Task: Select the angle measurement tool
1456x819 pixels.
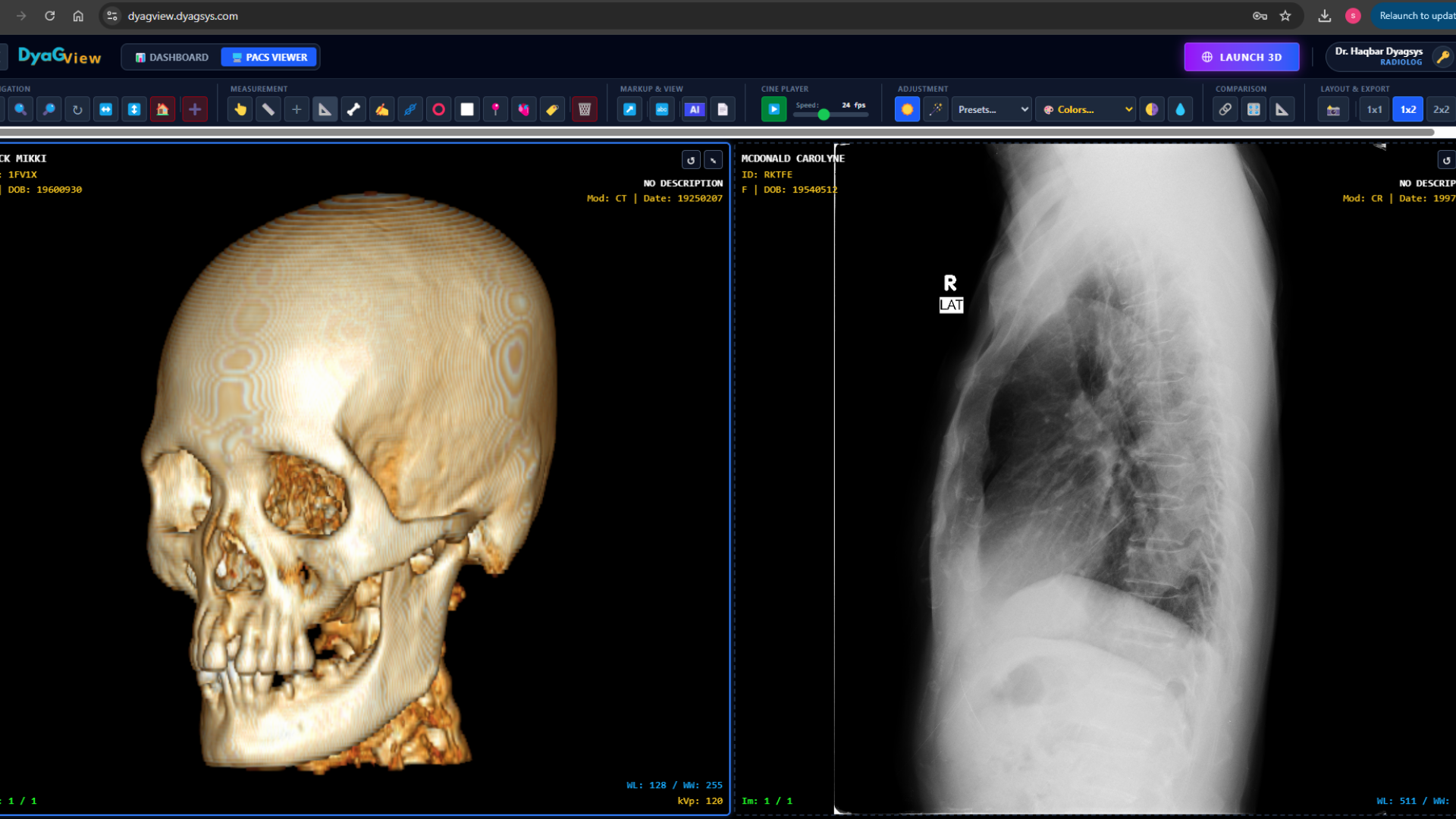Action: pyautogui.click(x=325, y=109)
